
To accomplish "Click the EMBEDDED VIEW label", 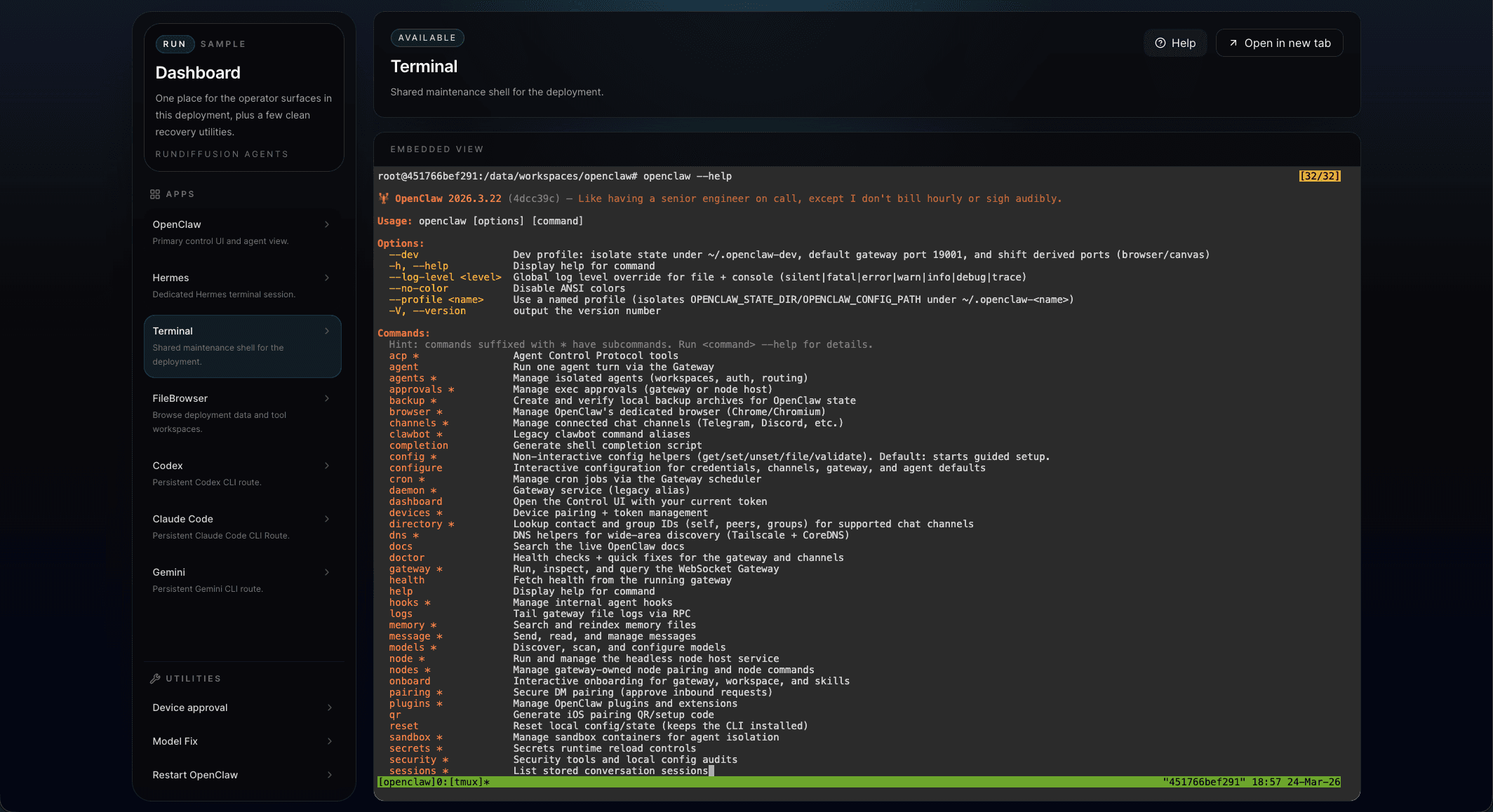I will click(437, 149).
